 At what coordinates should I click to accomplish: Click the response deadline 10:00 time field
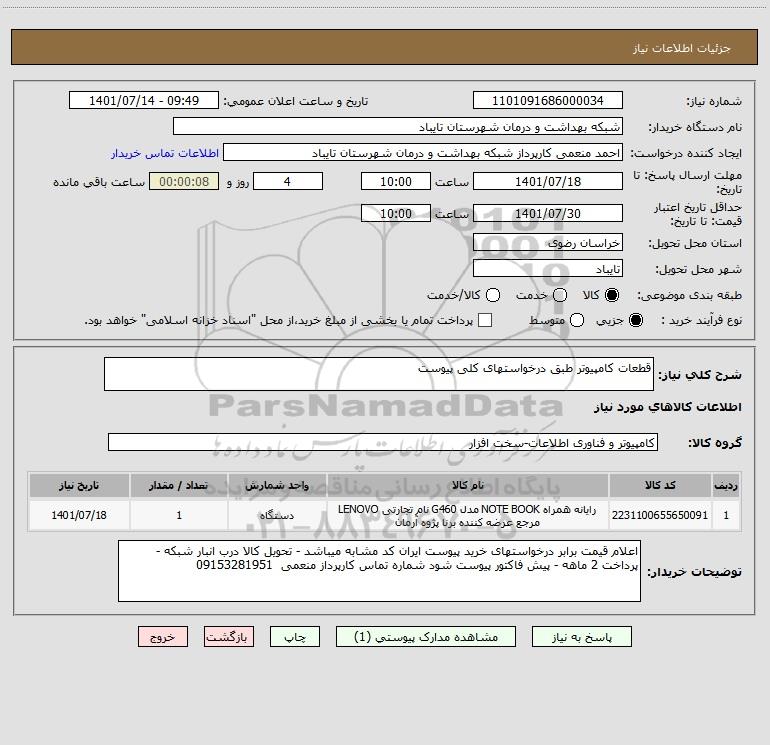pos(396,181)
